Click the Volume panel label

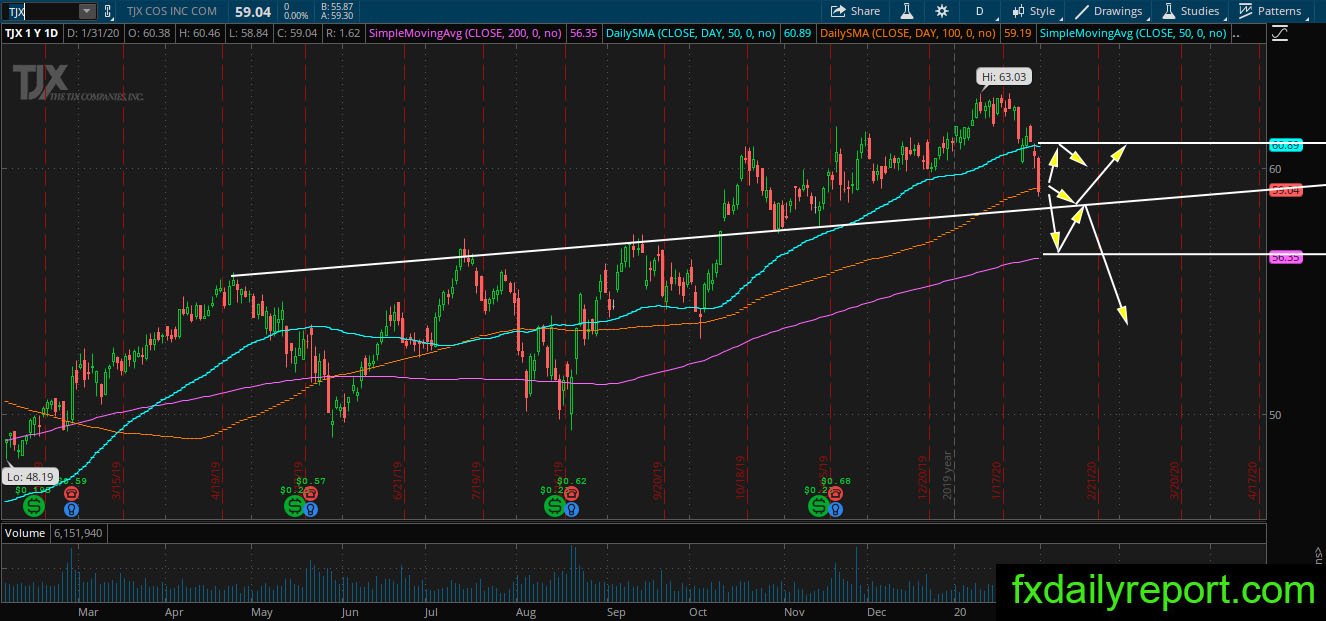(x=25, y=533)
